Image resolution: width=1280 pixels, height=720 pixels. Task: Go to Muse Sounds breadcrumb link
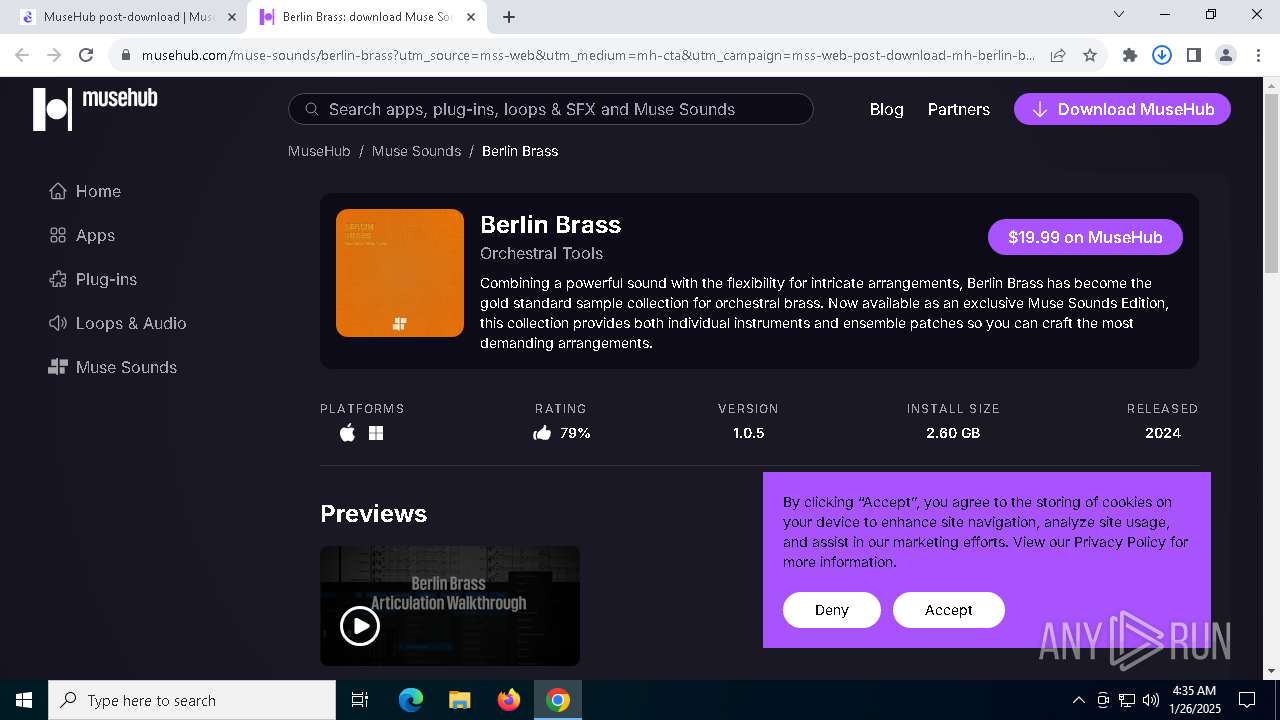click(416, 151)
